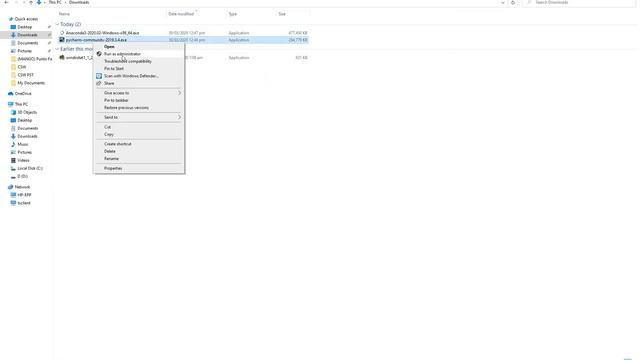This screenshot has width=640, height=360.
Task: Go back using the Back arrow
Action: point(6,2)
